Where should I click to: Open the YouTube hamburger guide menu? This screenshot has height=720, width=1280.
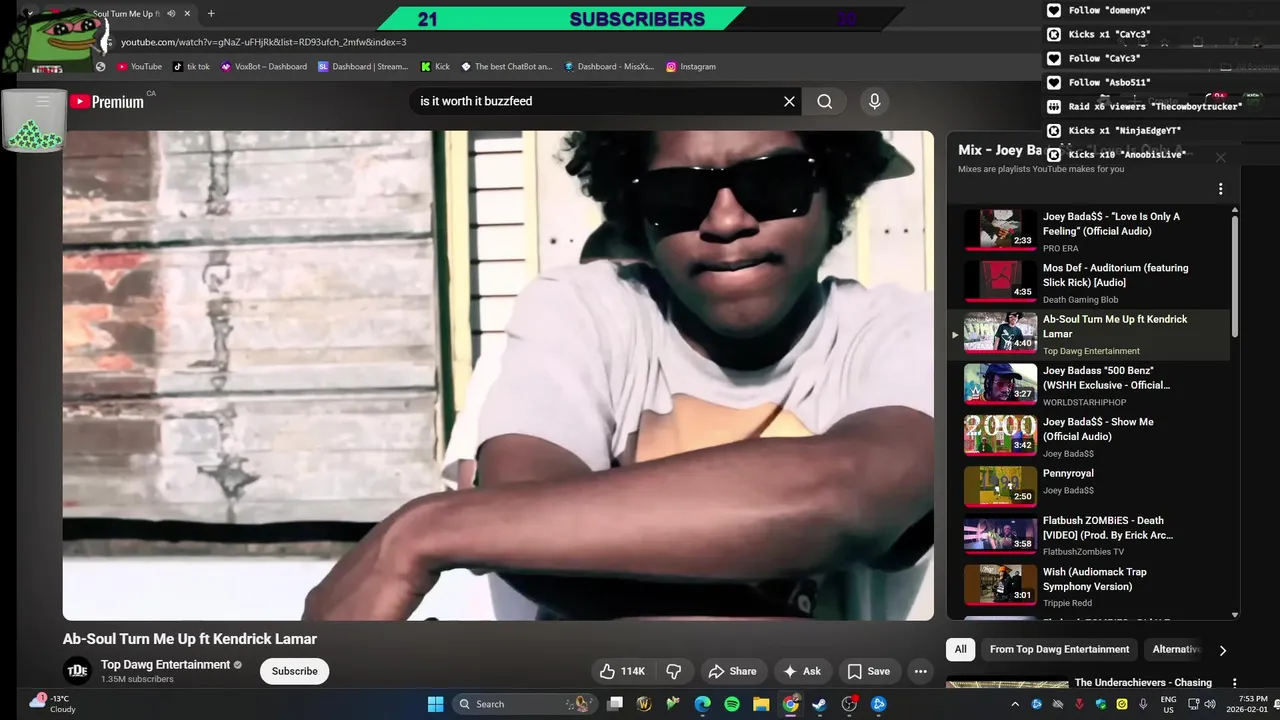click(x=42, y=101)
